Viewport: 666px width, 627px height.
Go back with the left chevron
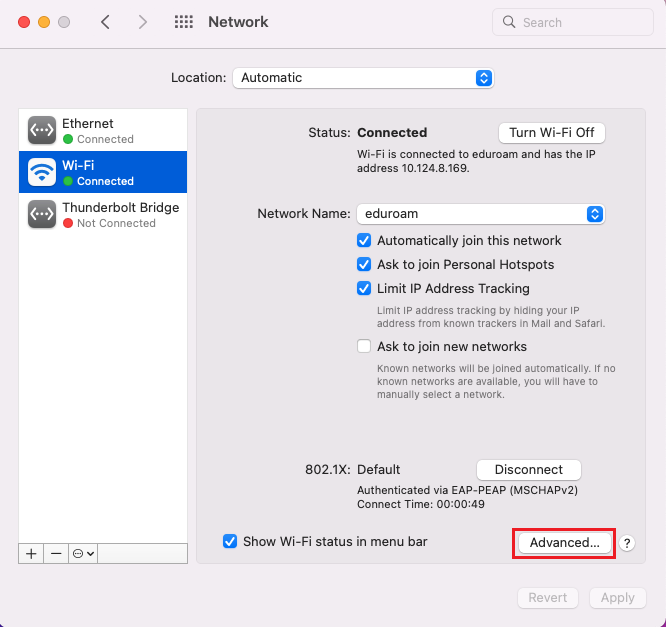pos(105,22)
